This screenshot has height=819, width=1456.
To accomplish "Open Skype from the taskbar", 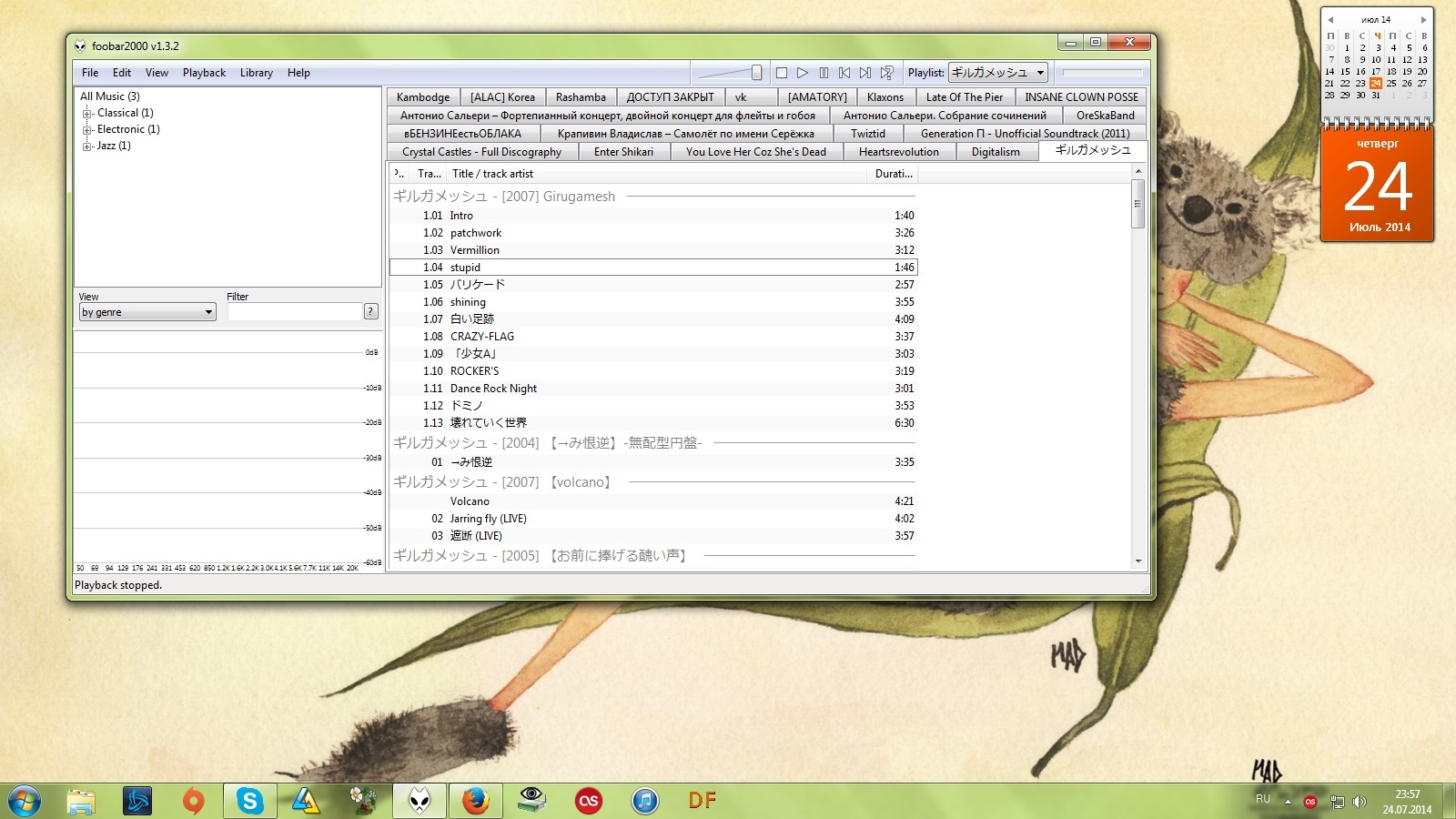I will coord(249,801).
